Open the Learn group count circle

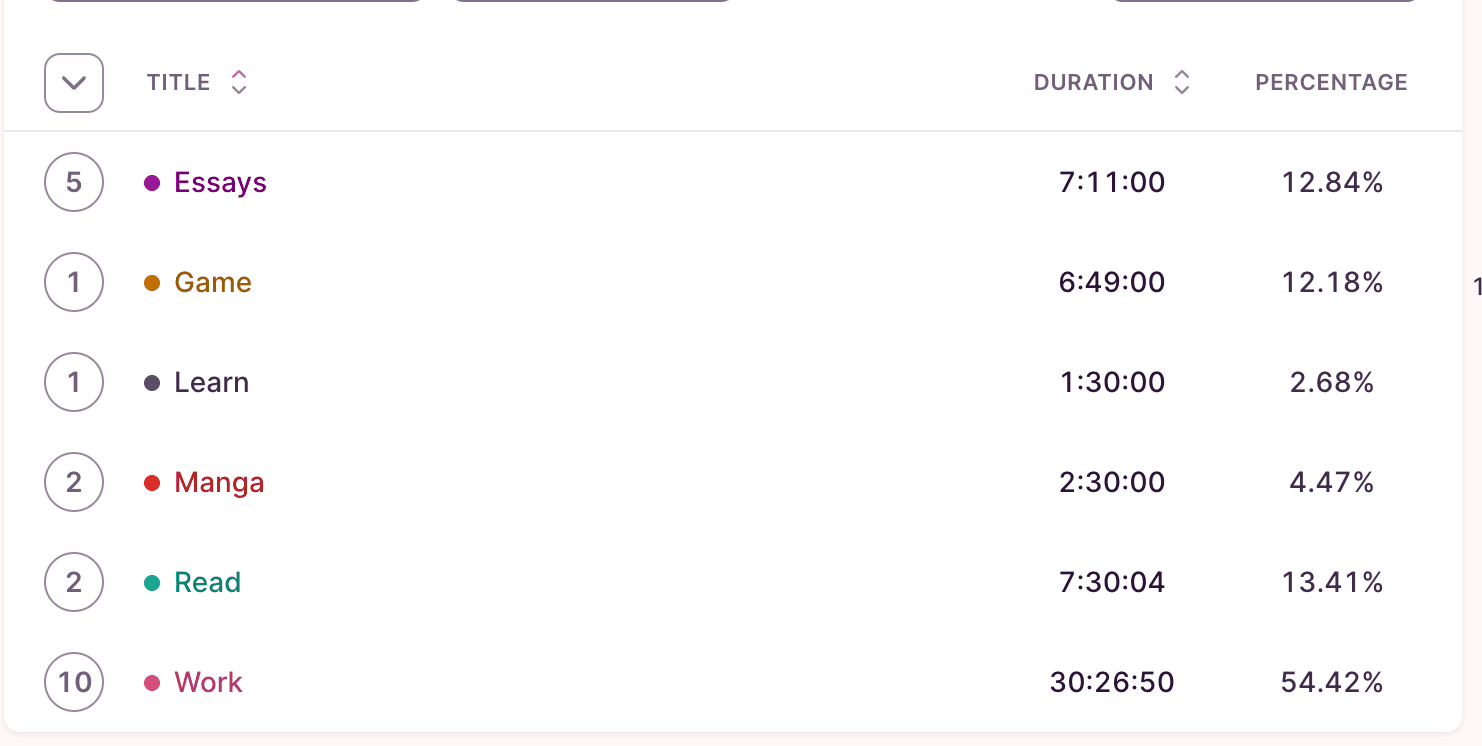point(74,382)
